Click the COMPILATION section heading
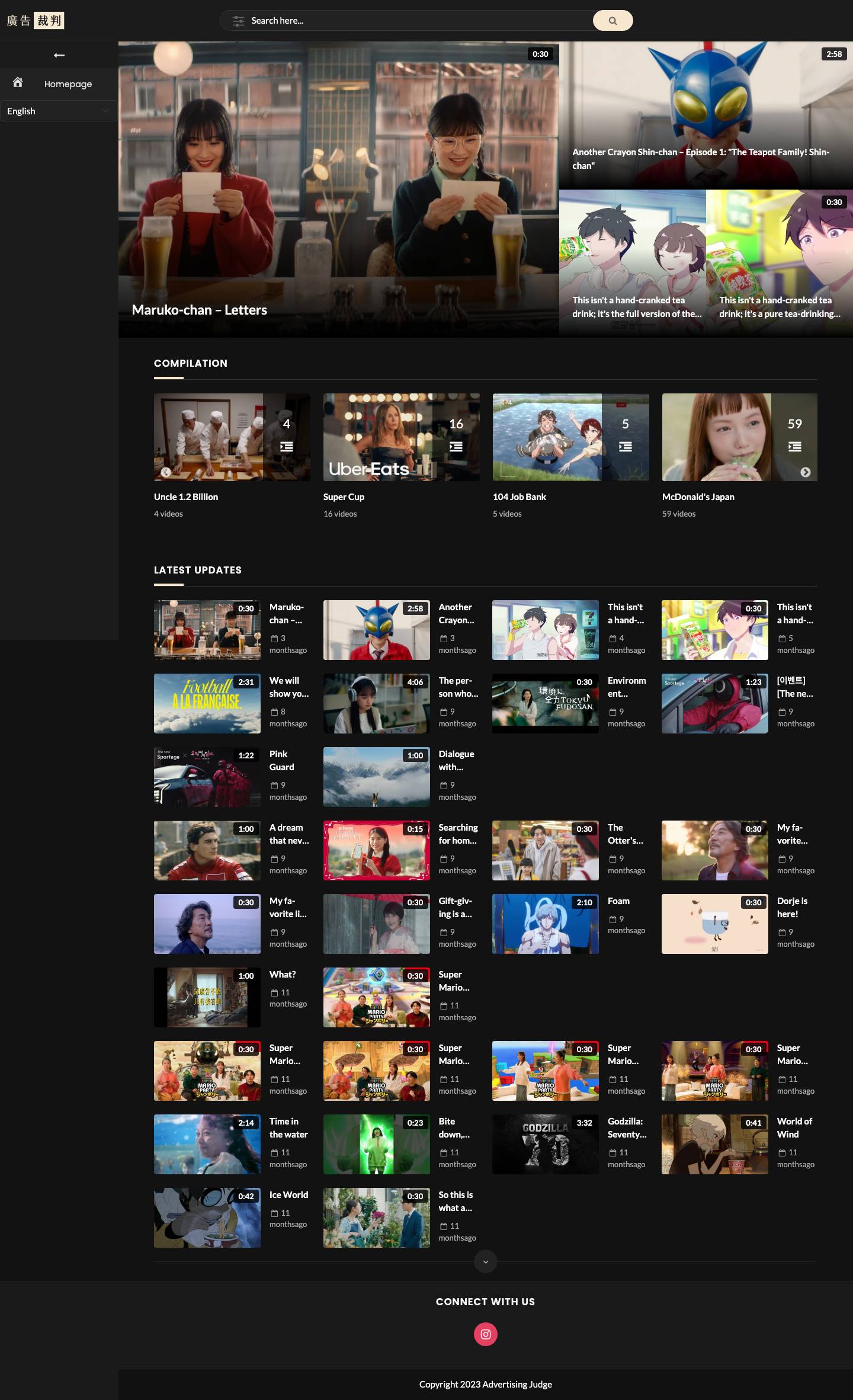 [x=191, y=363]
